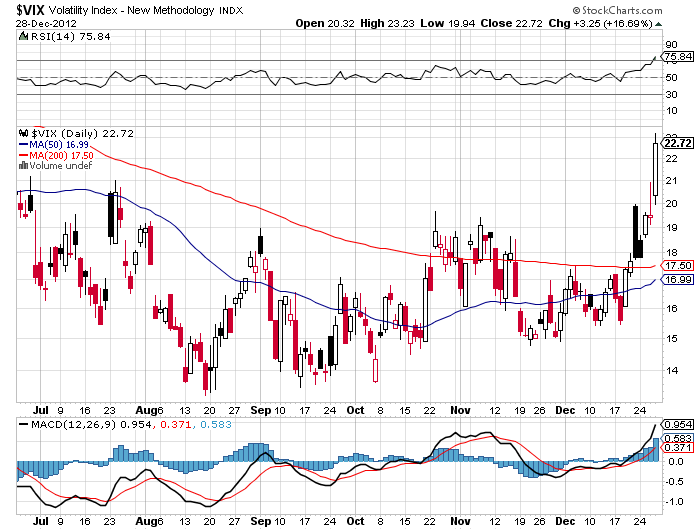The width and height of the screenshot is (700, 530).
Task: Click the -1.0 label on the MACD axis
Action: (673, 501)
